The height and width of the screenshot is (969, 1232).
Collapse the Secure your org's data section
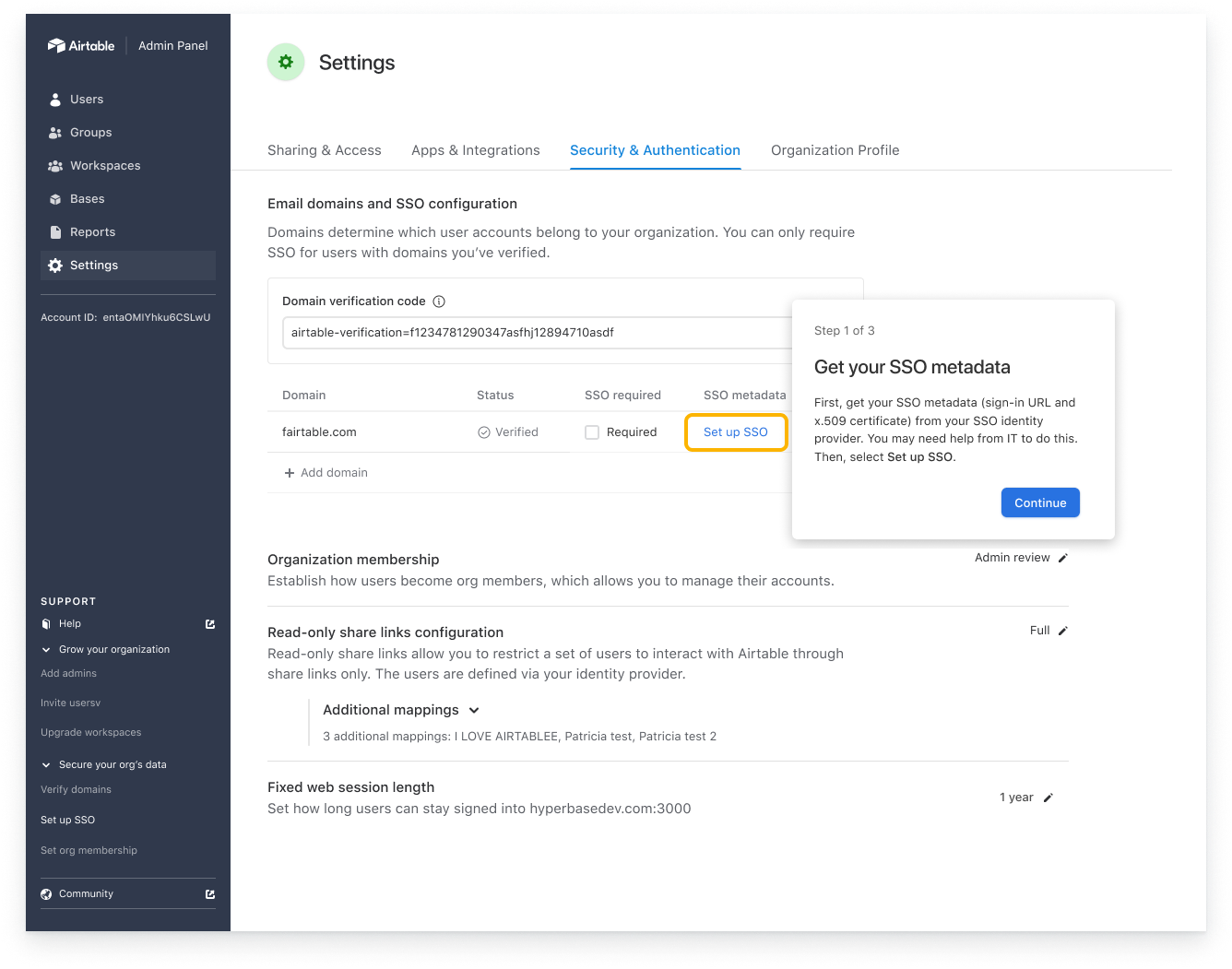click(45, 764)
